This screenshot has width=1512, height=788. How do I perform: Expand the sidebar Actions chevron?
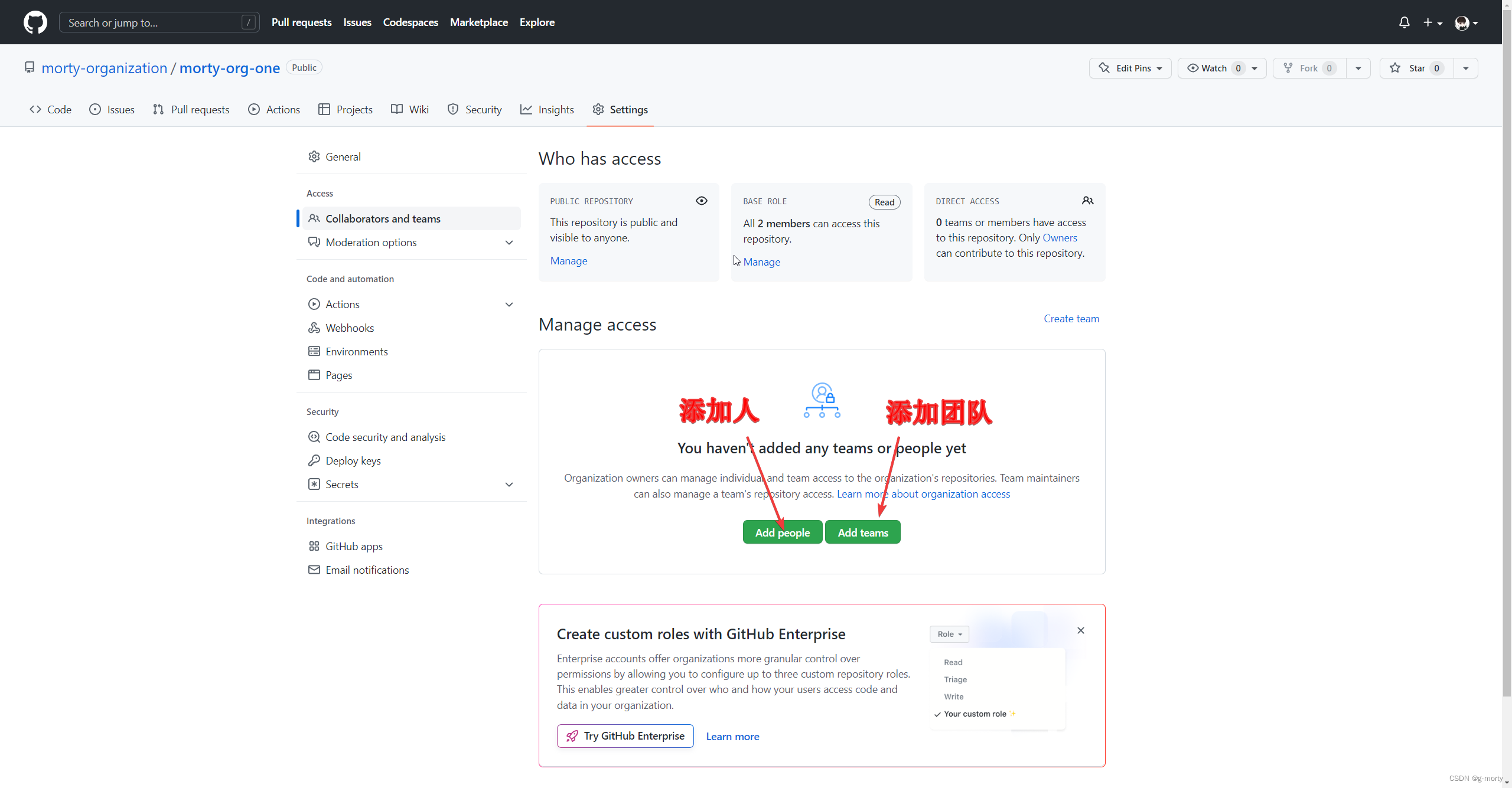coord(509,305)
